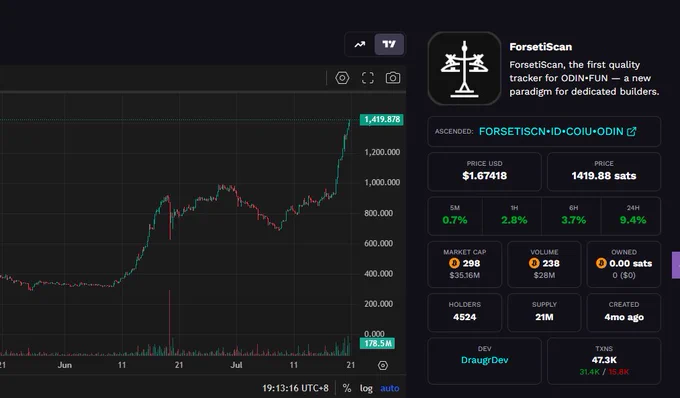Click the 1,419.878 current price label
This screenshot has width=680, height=398.
pyautogui.click(x=382, y=119)
